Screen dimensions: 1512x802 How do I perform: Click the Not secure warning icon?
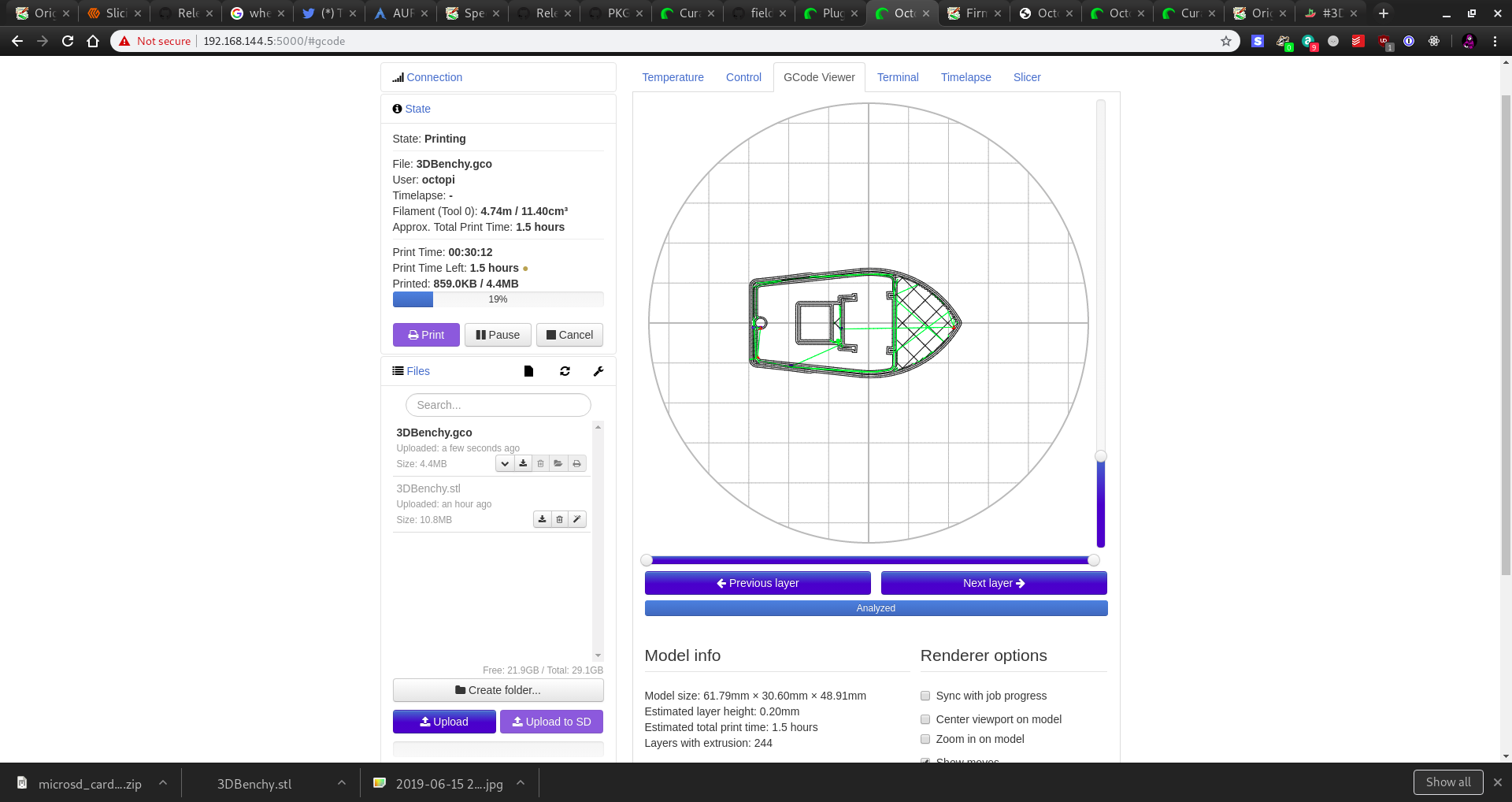click(124, 41)
